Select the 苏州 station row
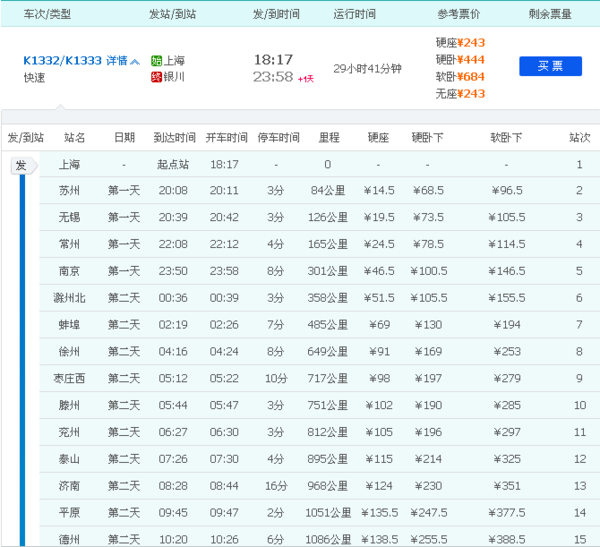The width and height of the screenshot is (600, 547). [x=320, y=190]
